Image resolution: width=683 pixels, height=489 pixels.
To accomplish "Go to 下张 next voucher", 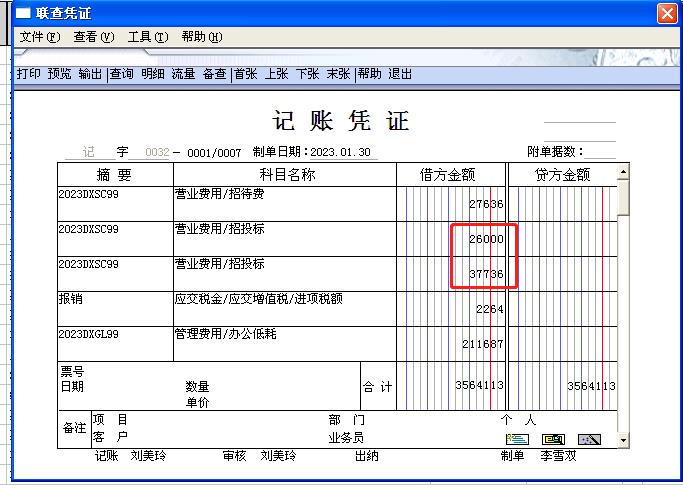I will [x=307, y=74].
